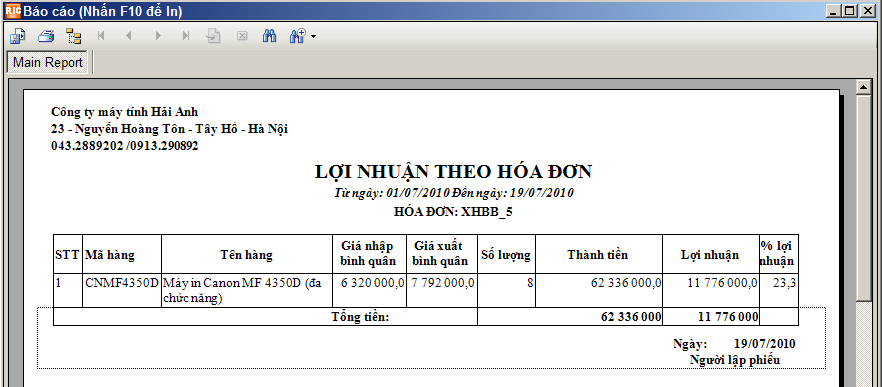Viewport: 882px width, 387px height.
Task: Click the STT column header
Action: 68,255
